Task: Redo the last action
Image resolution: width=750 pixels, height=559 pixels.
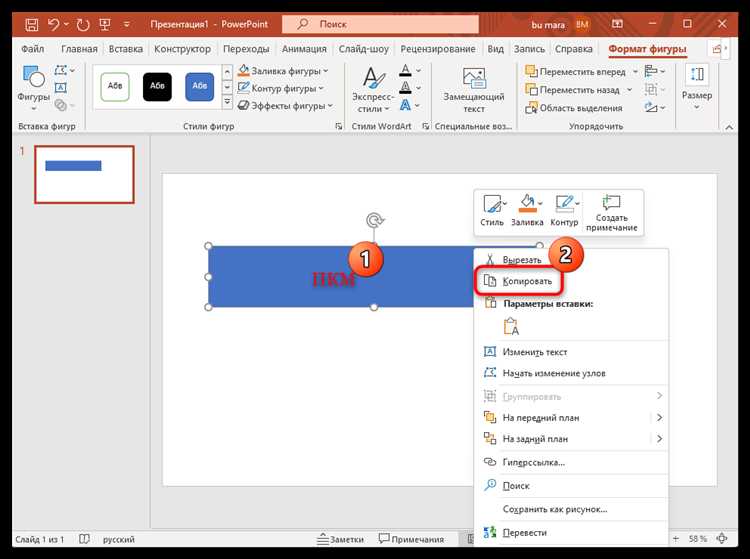Action: [83, 24]
